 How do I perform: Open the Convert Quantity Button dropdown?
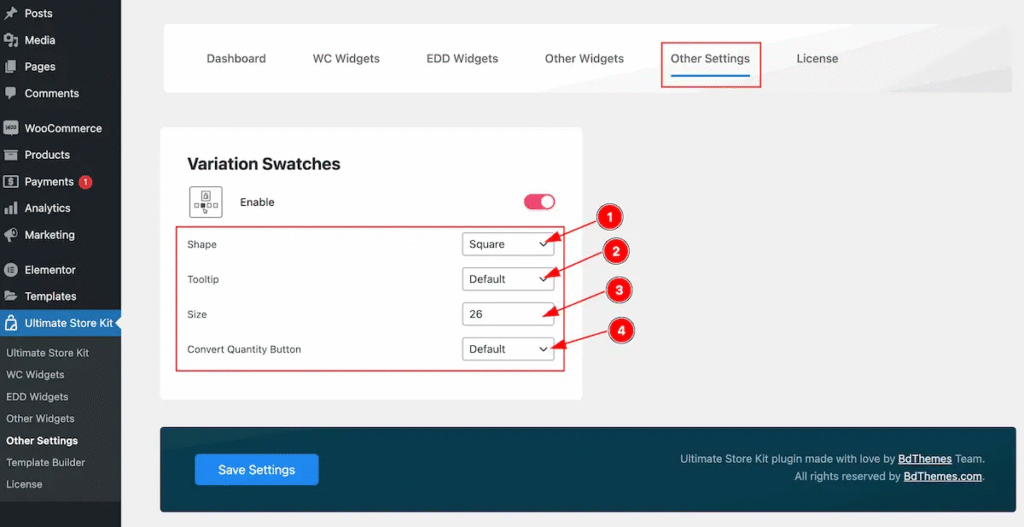508,349
